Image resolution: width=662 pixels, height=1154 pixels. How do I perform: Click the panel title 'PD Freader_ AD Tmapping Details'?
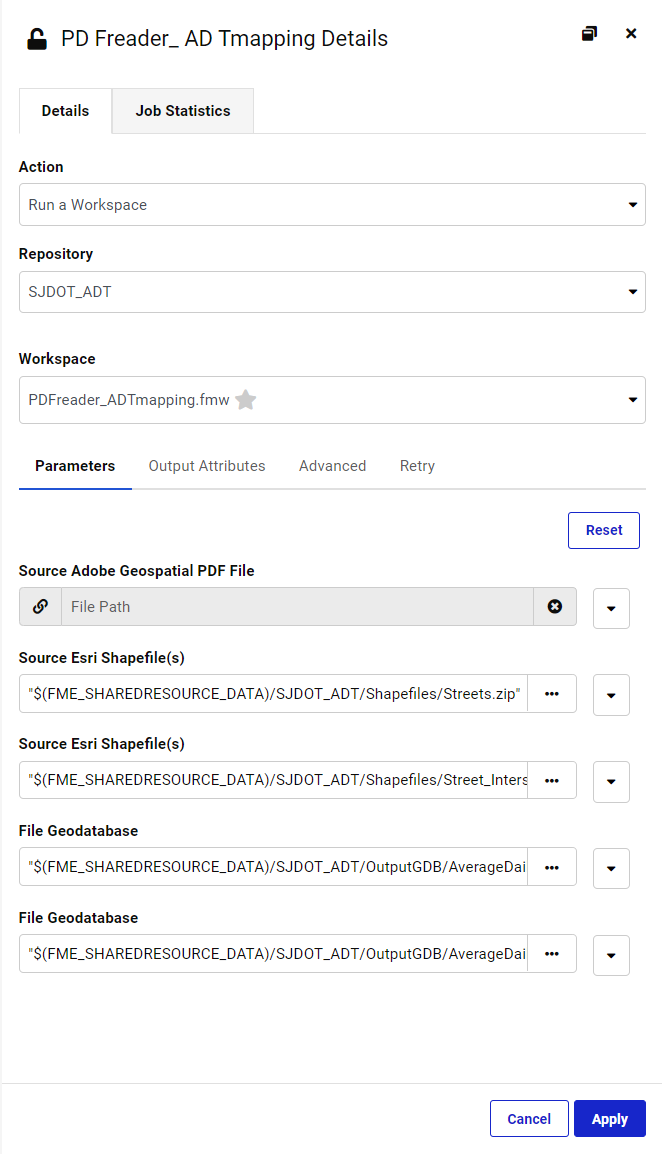click(x=225, y=38)
